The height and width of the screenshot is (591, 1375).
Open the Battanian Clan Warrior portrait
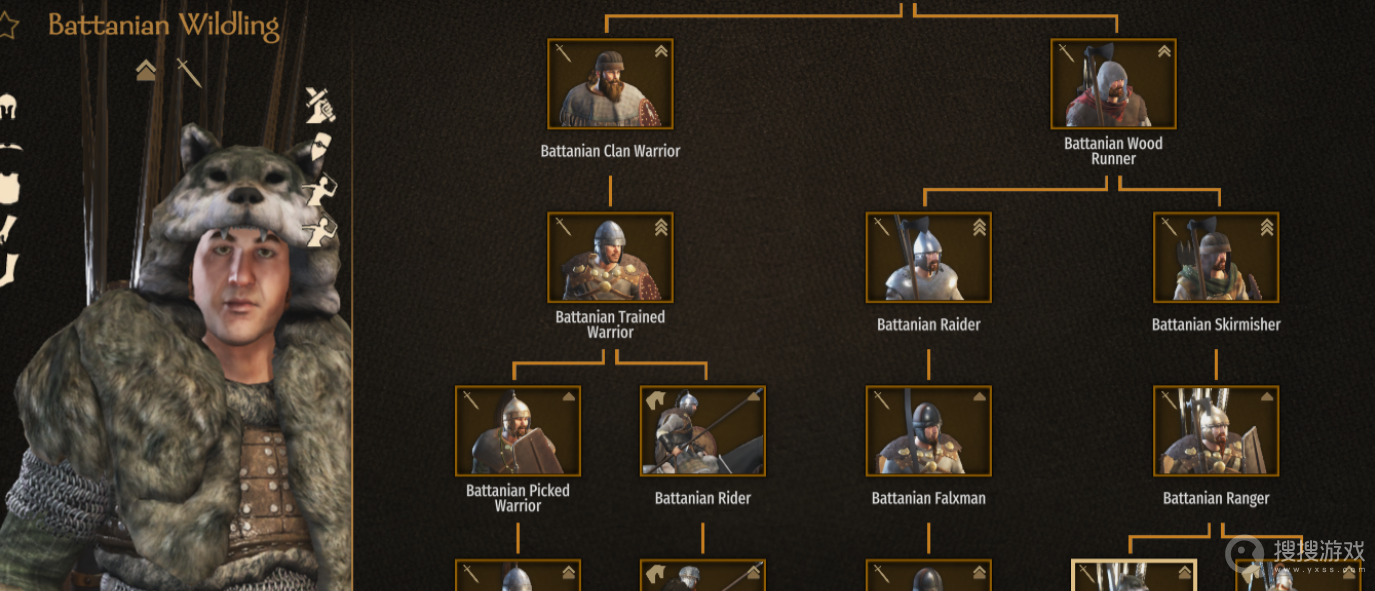click(611, 84)
